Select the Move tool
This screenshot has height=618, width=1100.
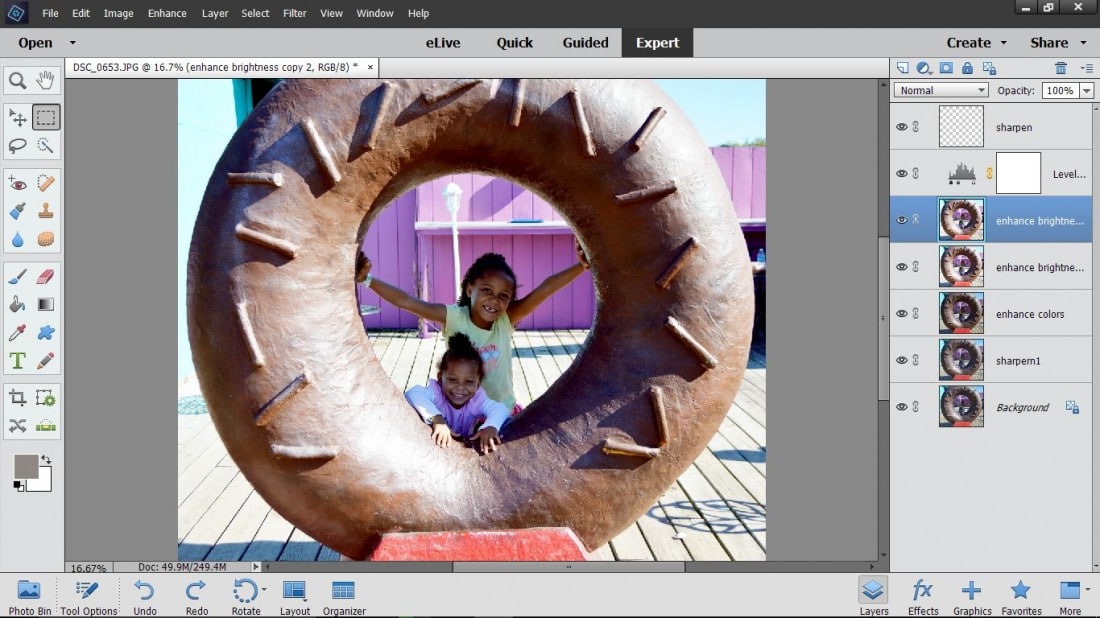[18, 117]
